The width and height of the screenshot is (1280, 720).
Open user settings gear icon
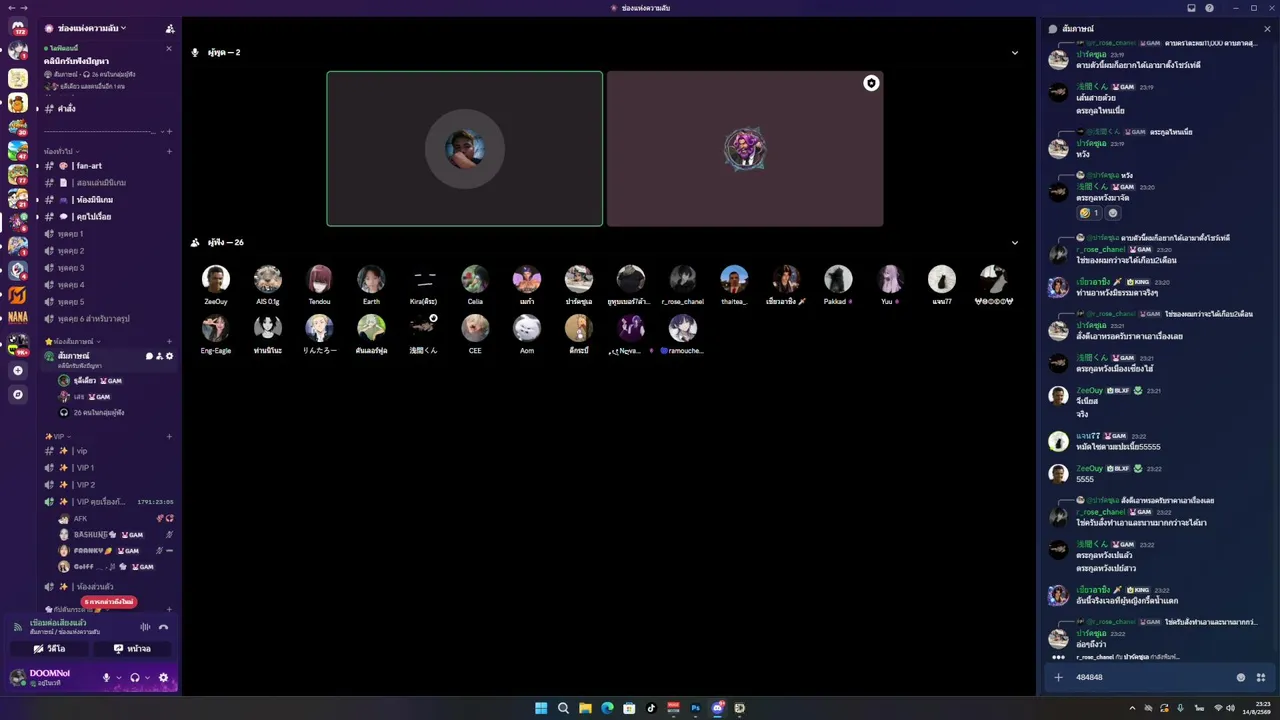[x=163, y=677]
